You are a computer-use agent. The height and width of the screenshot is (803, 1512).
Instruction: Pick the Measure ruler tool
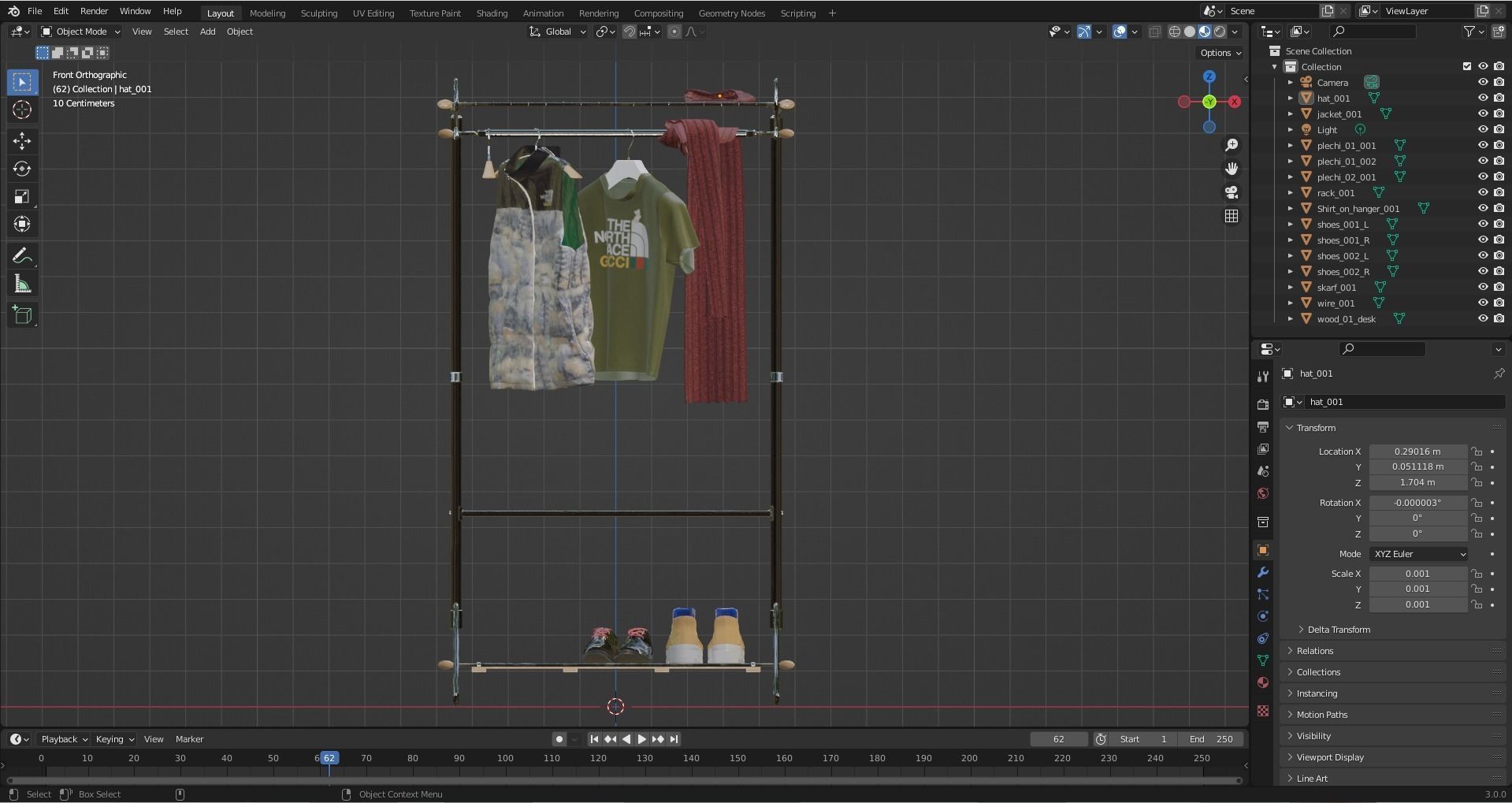[22, 284]
